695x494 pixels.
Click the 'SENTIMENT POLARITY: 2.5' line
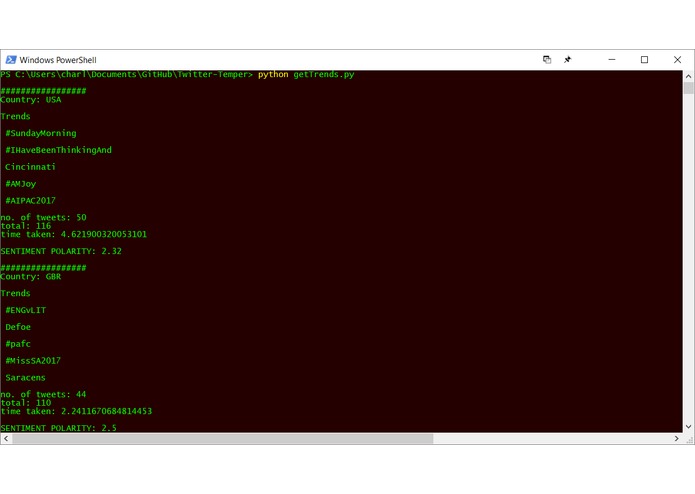pyautogui.click(x=59, y=428)
